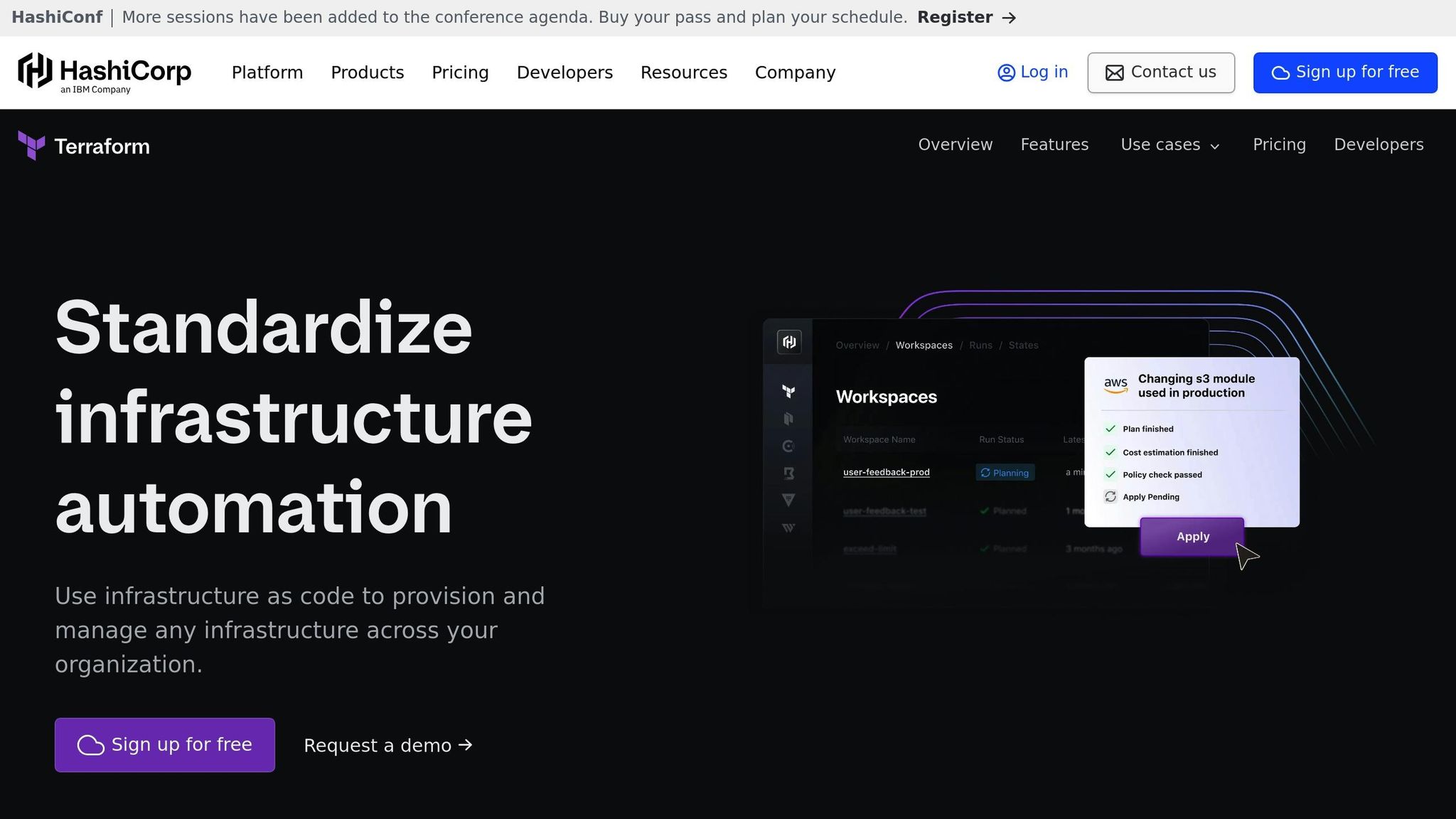Click cloud icon in purple Sign up button

coord(90,745)
